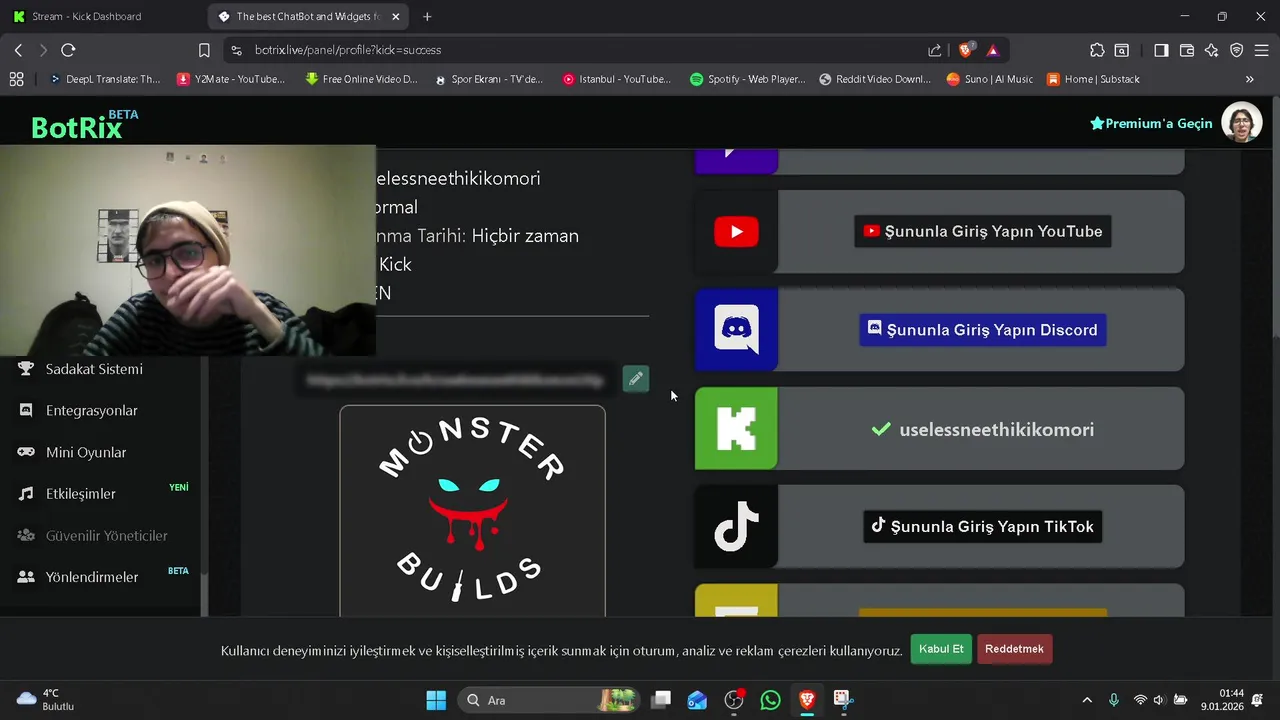Reload the page
Image resolution: width=1280 pixels, height=720 pixels.
click(x=68, y=50)
